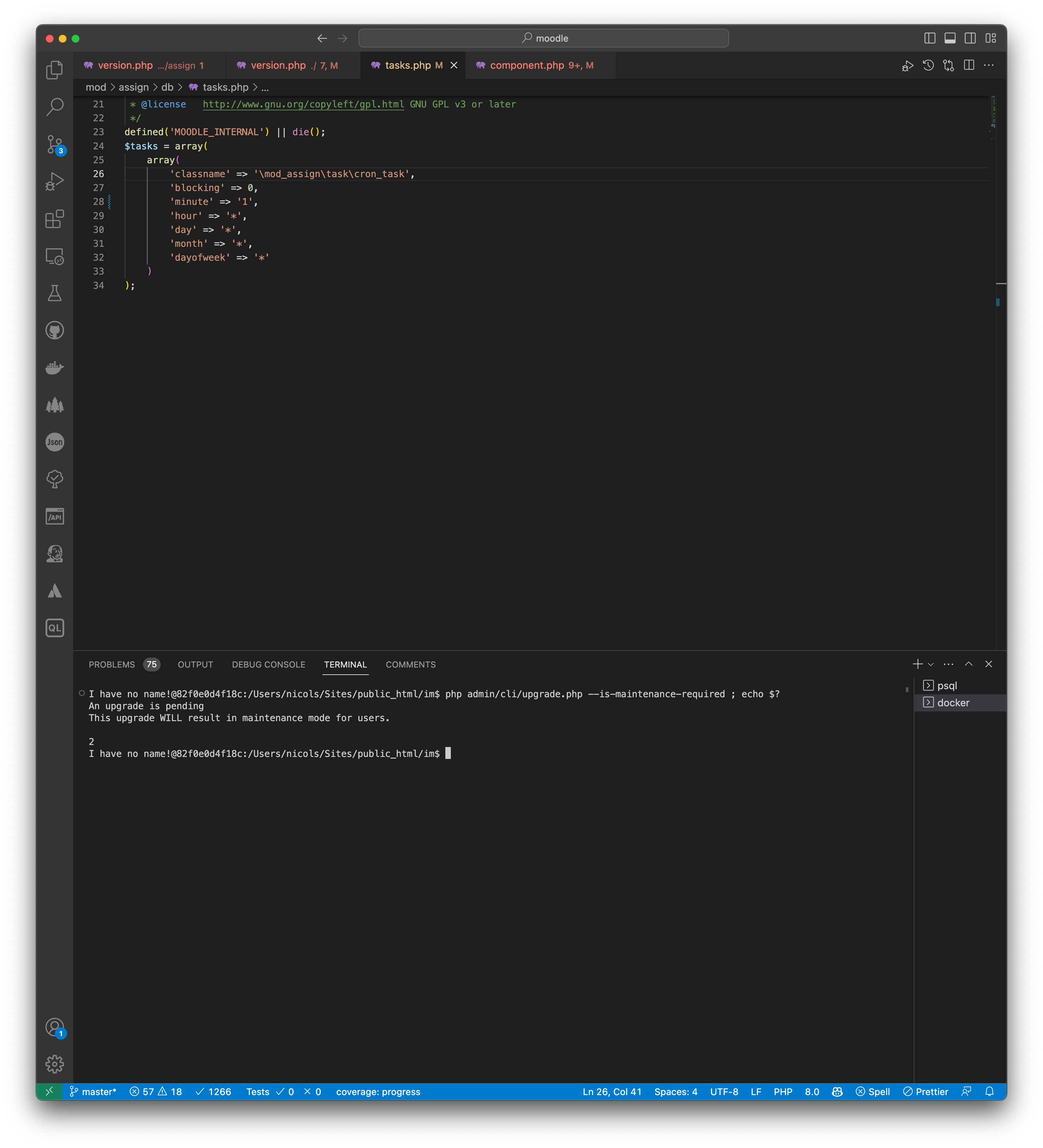Screen dimensions: 1043x1148
Task: Click errors and warnings count 57 and 18
Action: tap(156, 1091)
